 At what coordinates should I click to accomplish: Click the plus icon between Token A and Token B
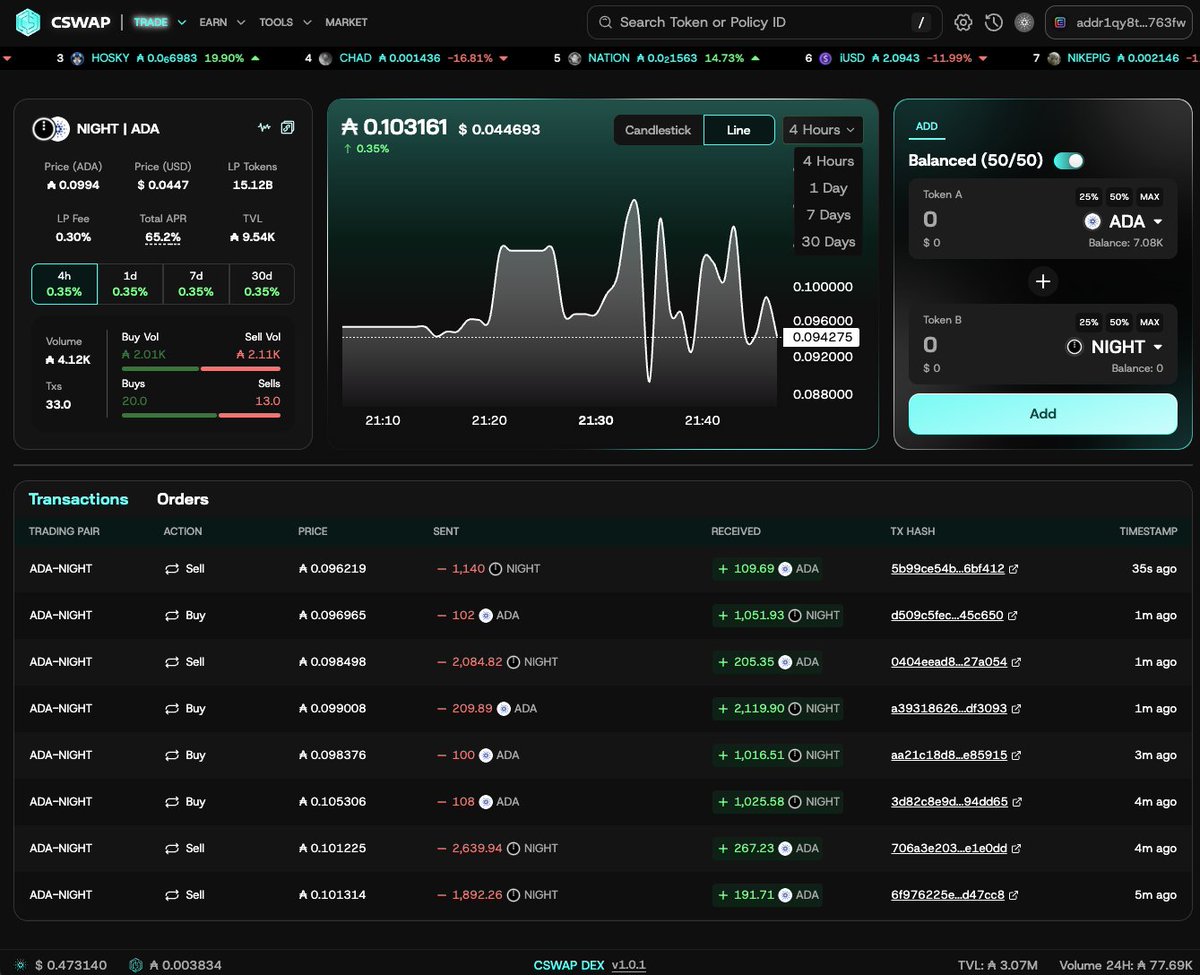(1043, 281)
